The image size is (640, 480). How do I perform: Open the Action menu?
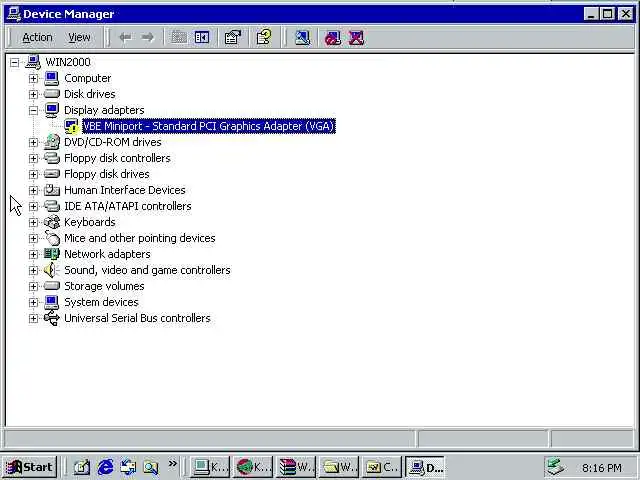coord(37,38)
